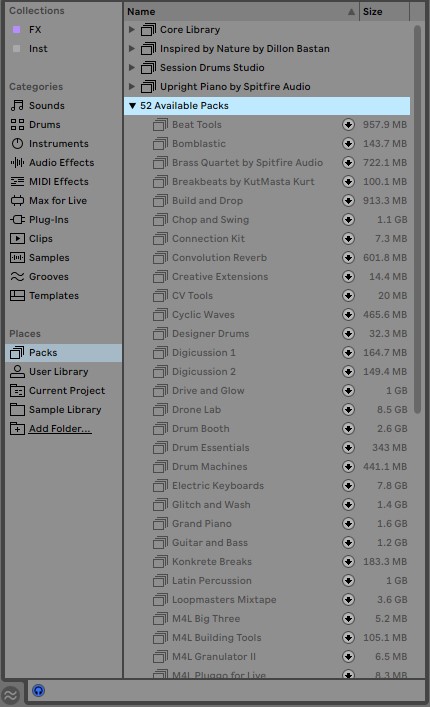Click the groove pool wave icon
Screen dimensions: 430x707
point(11,695)
